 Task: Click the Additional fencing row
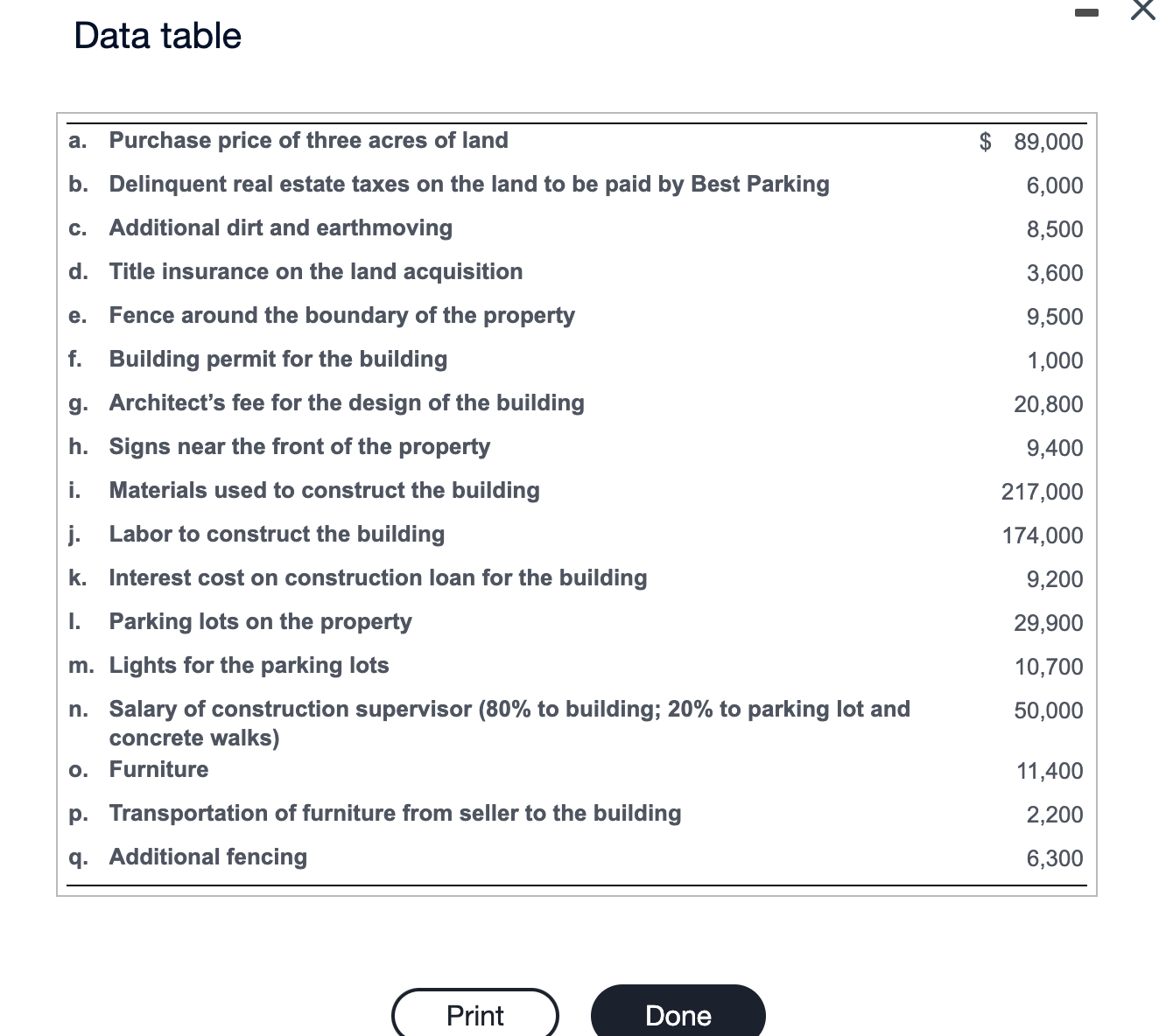[x=207, y=857]
